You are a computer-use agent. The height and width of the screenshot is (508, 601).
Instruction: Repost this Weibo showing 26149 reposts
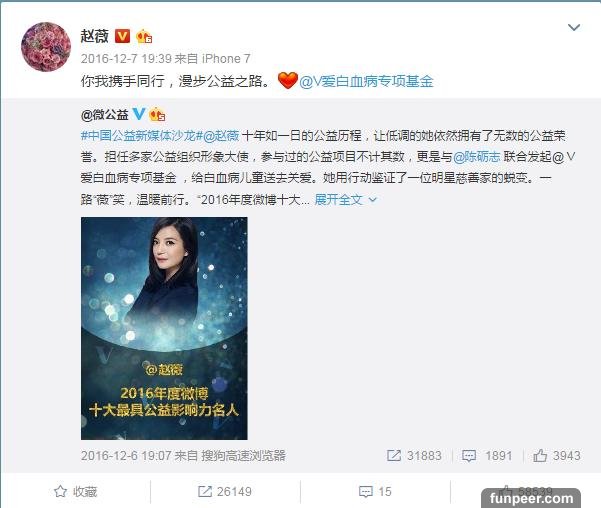(225, 491)
